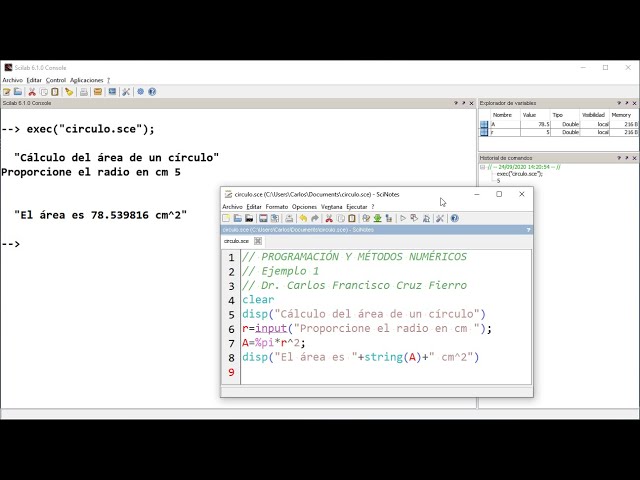Open SciNotes preferences tools icon

(x=440, y=218)
